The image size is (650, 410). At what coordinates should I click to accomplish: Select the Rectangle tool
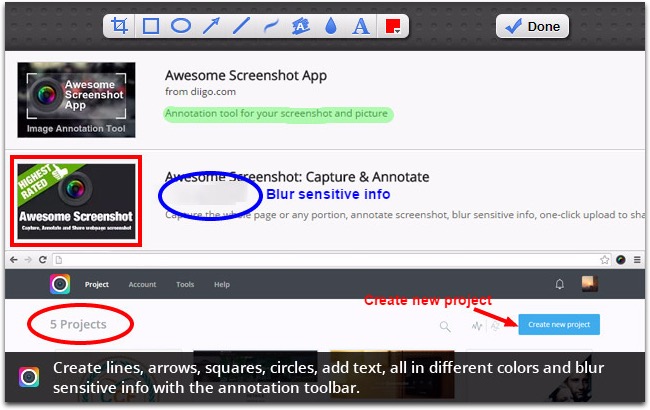(150, 26)
